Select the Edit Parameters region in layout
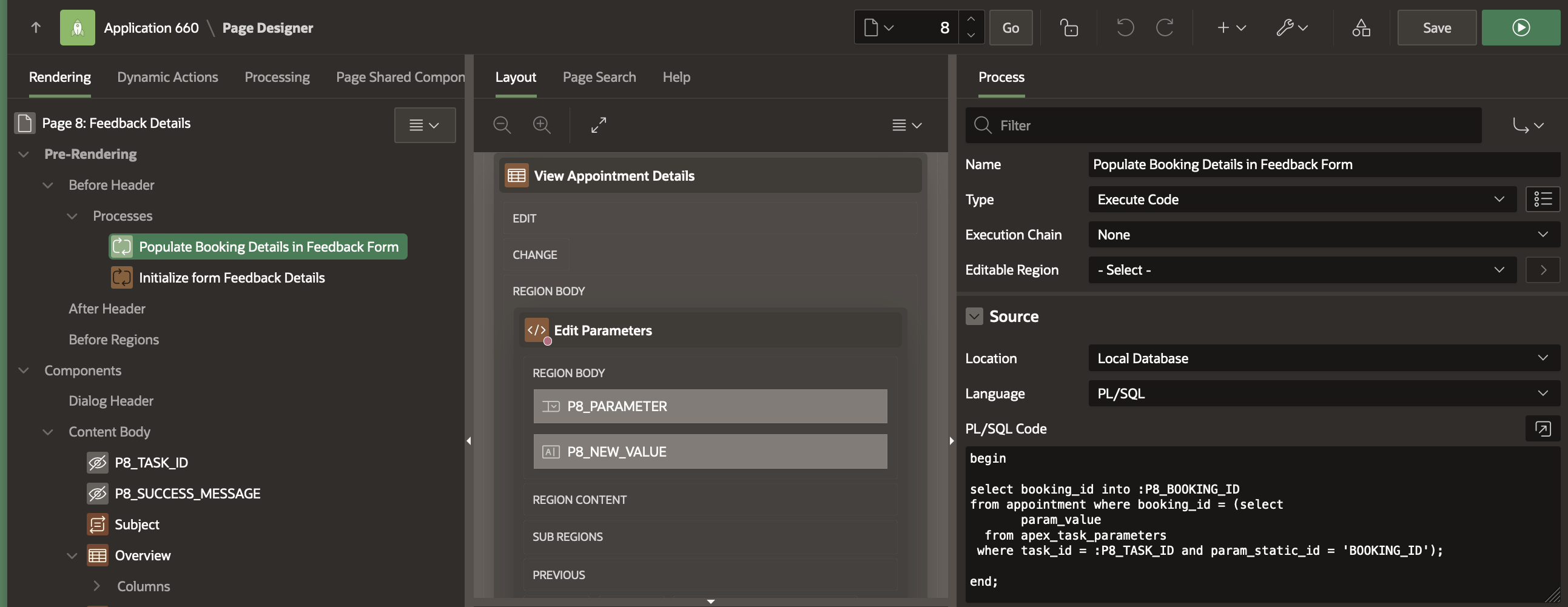Image resolution: width=1568 pixels, height=607 pixels. (x=710, y=330)
